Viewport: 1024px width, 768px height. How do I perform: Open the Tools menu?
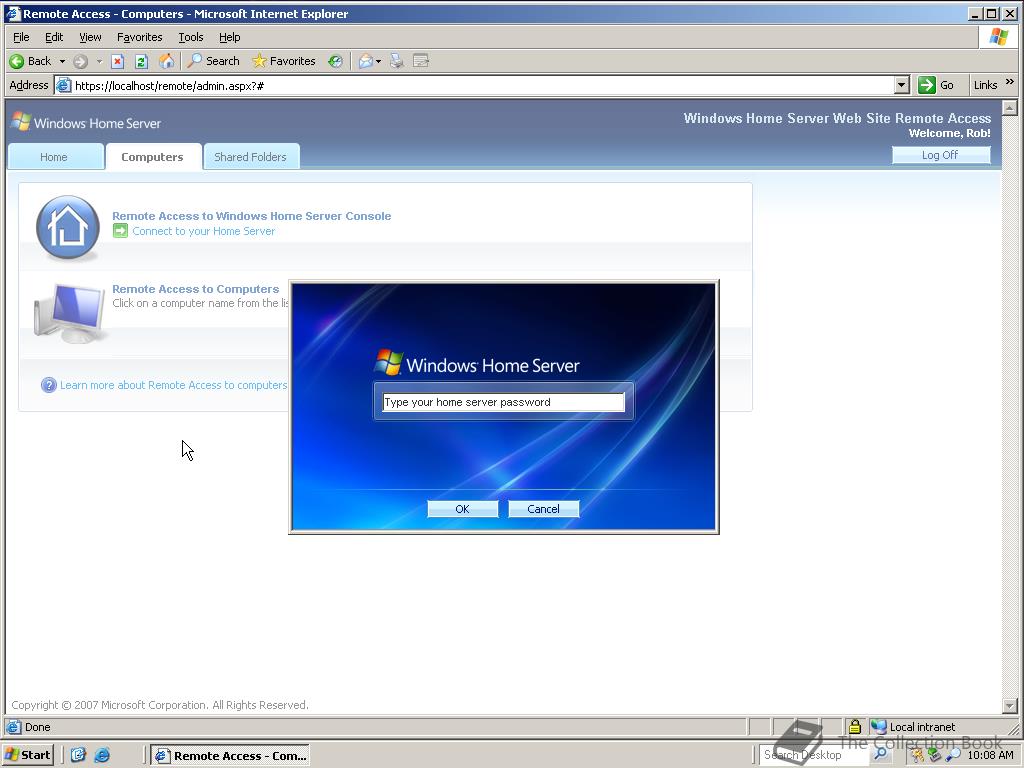pos(191,37)
